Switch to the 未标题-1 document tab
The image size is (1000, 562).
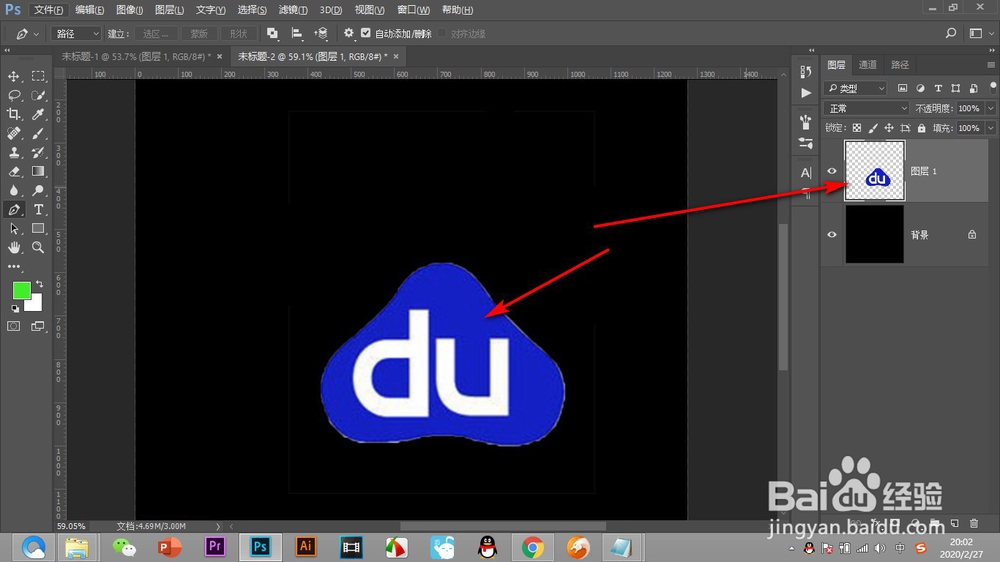click(x=135, y=57)
